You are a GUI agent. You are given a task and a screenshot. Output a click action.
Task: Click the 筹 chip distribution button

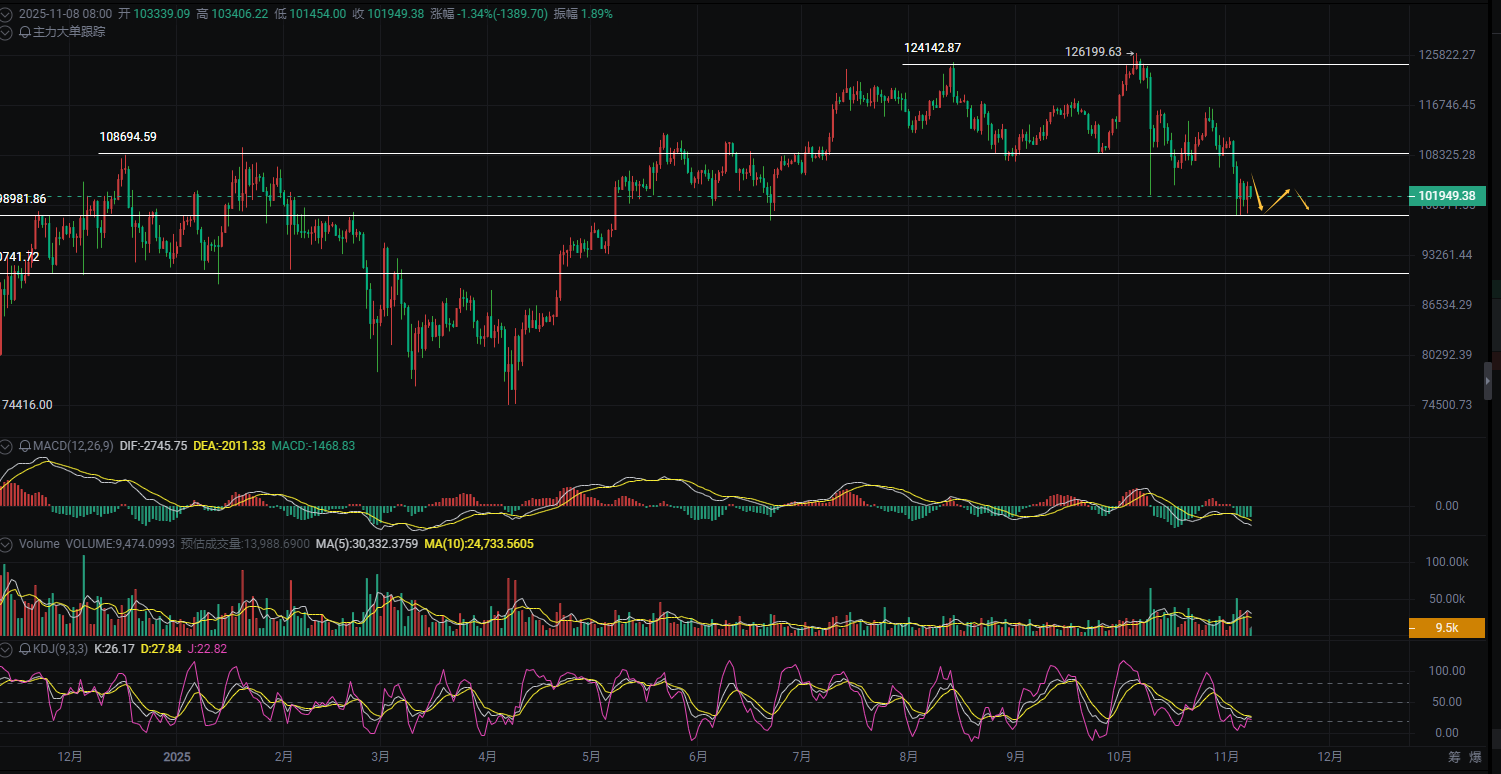[x=1453, y=757]
